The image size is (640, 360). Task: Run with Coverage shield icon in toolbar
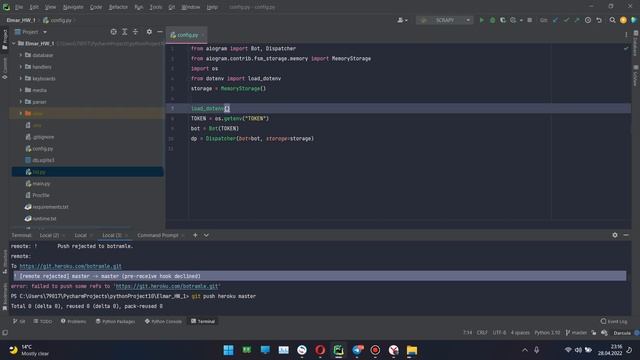tap(503, 20)
